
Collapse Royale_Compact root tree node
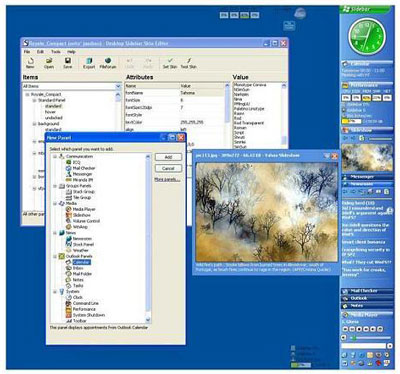(27, 94)
